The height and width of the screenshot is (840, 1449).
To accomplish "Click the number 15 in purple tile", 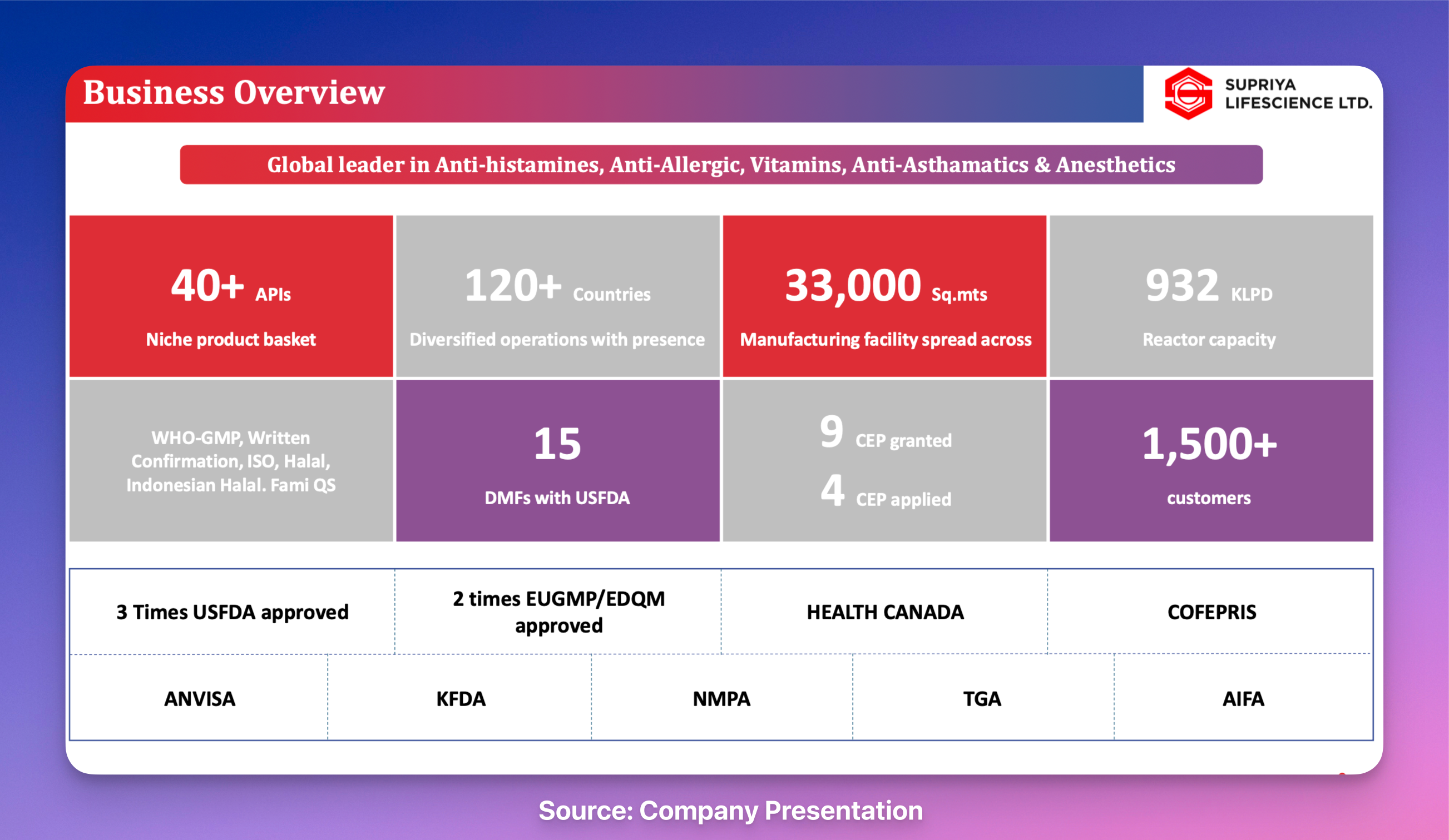I will click(557, 444).
